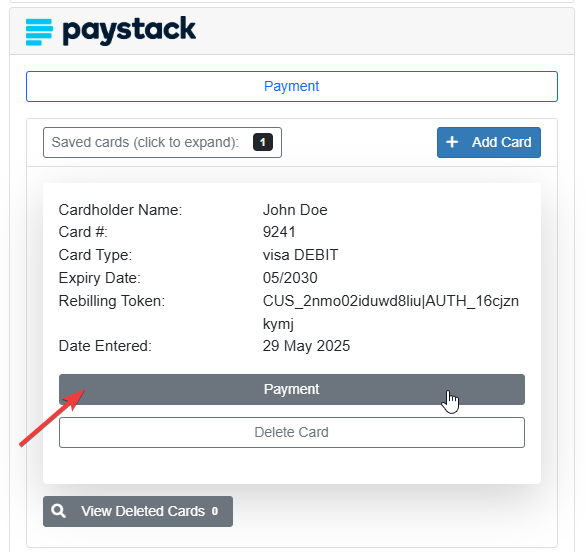The height and width of the screenshot is (552, 586).
Task: Click the cardholder name John Doe
Action: [295, 210]
